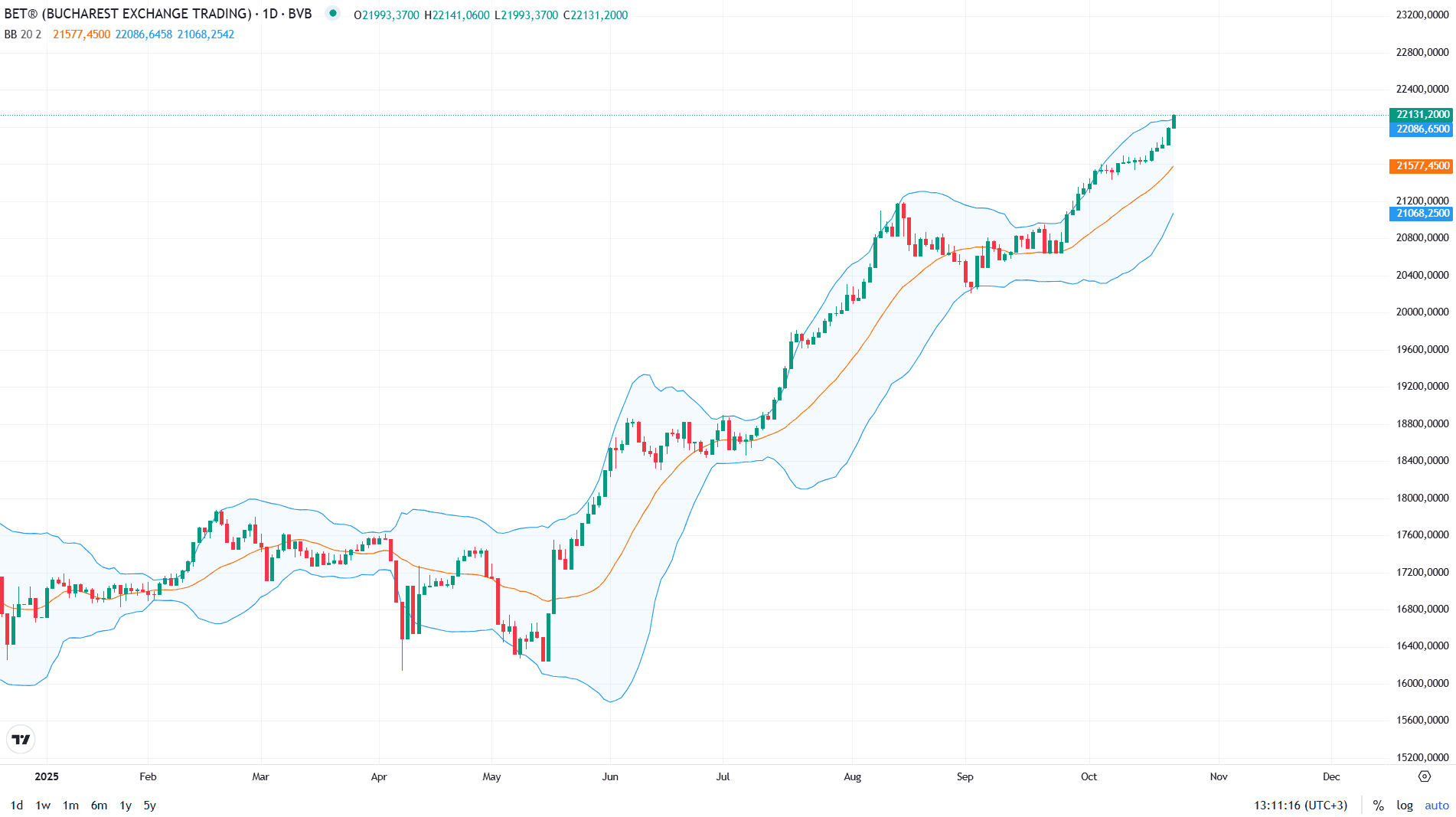Click the Jul label on time axis
Image resolution: width=1456 pixels, height=817 pixels.
point(723,776)
